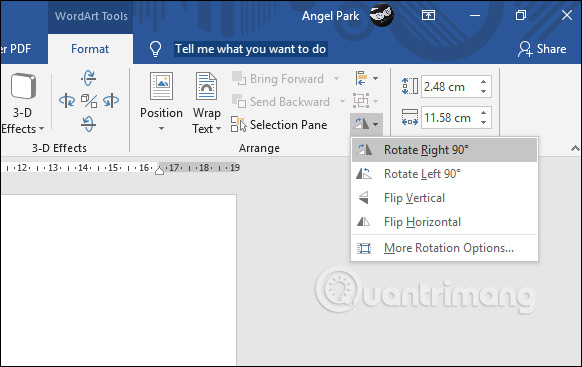Choose Rotate Left 90°
582x367 pixels.
click(x=444, y=174)
